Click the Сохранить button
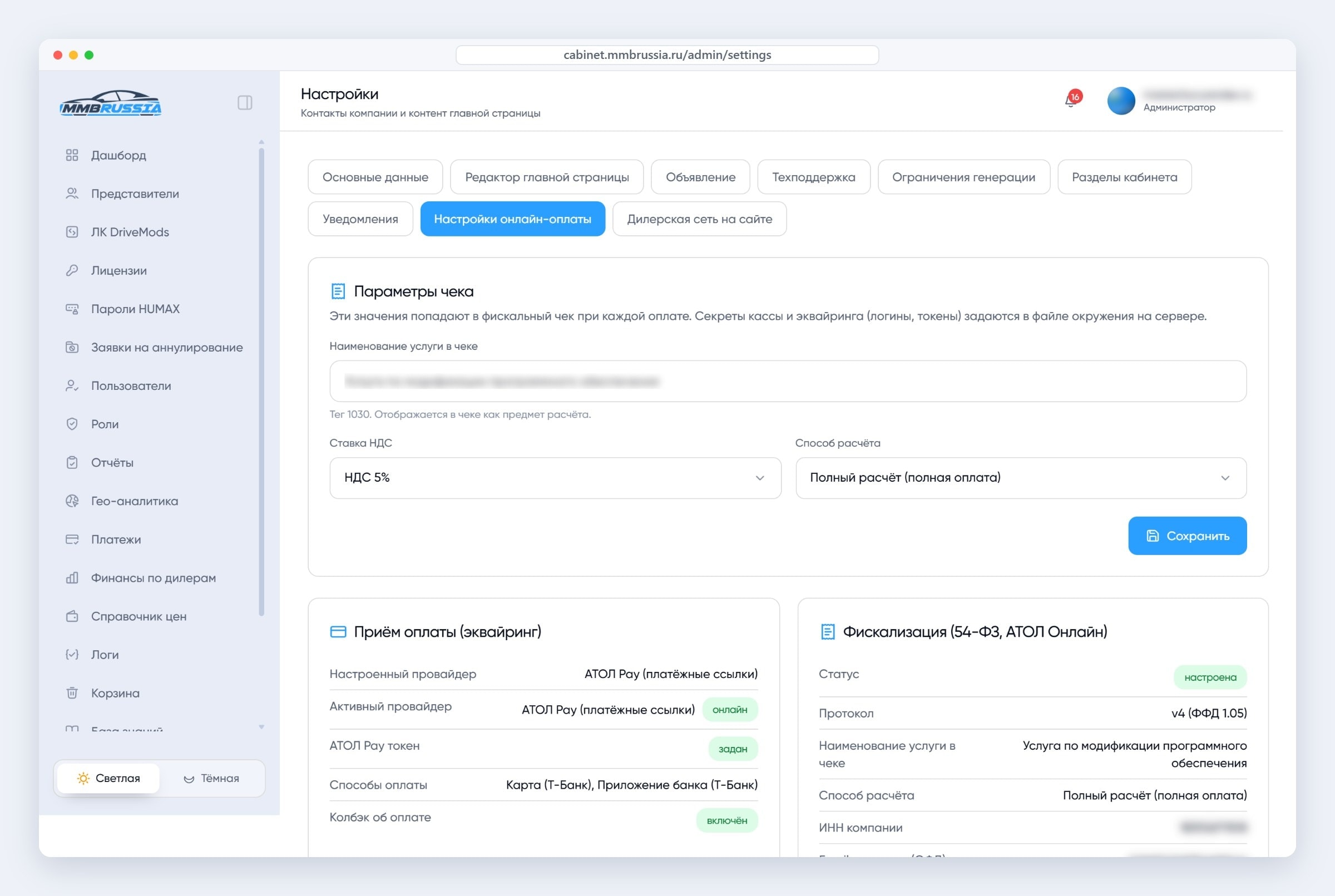The height and width of the screenshot is (896, 1335). click(x=1187, y=536)
